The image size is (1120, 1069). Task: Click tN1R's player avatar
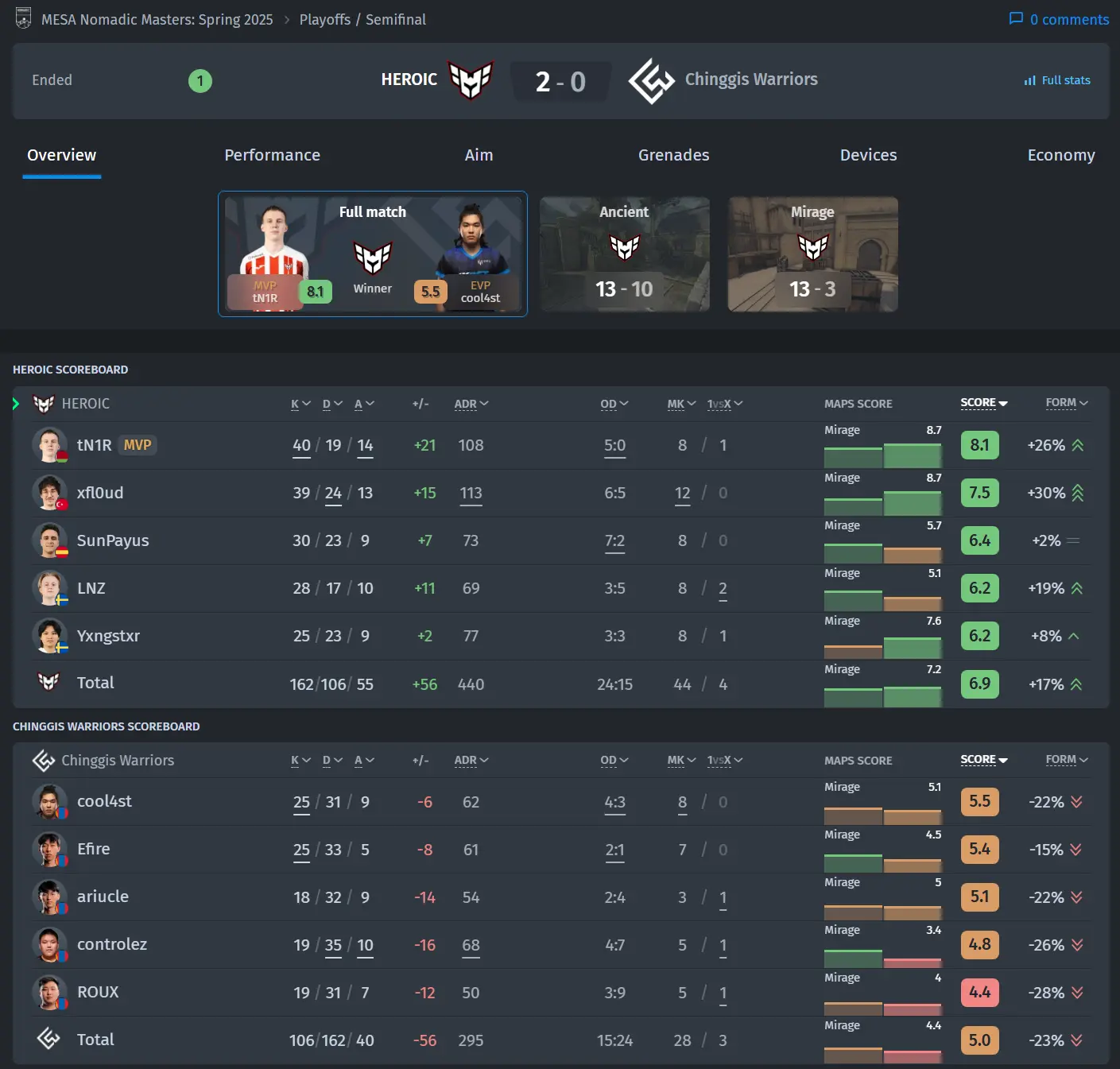click(x=49, y=445)
